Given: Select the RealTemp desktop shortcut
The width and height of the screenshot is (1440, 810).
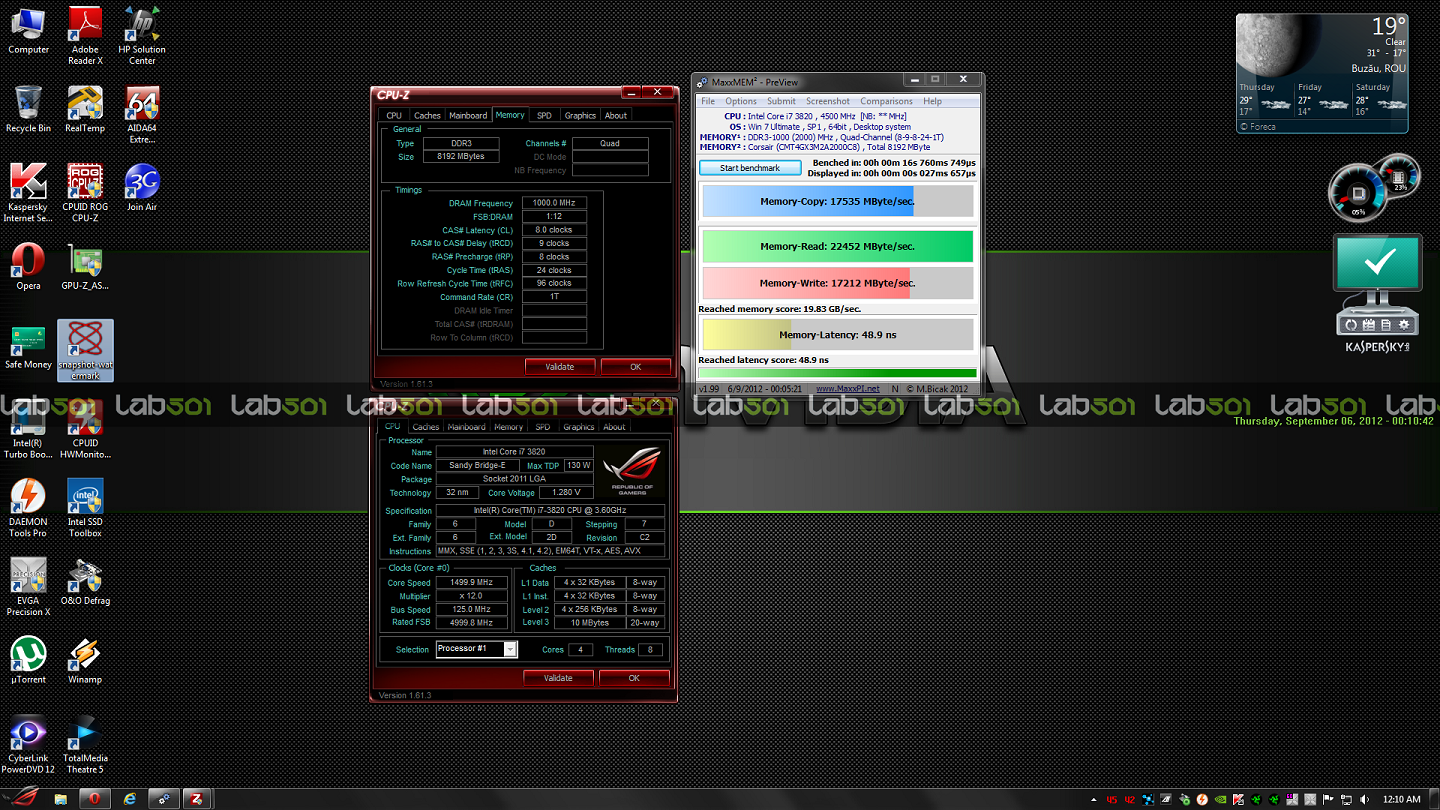Looking at the screenshot, I should [x=85, y=109].
